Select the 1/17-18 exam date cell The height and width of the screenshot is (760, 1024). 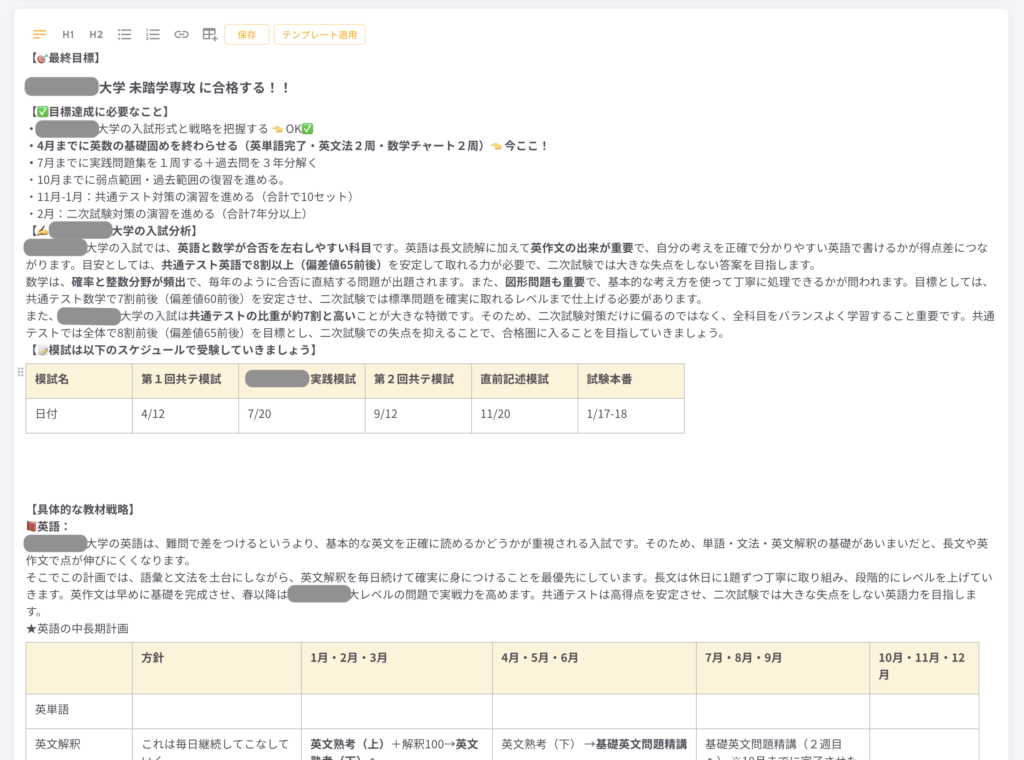(607, 414)
